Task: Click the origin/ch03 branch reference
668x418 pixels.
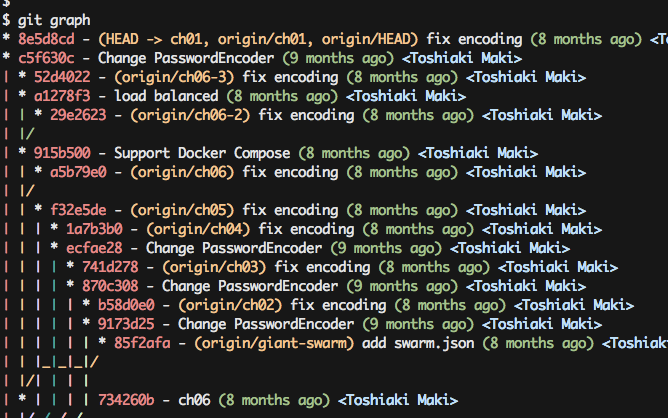Action: (x=214, y=267)
